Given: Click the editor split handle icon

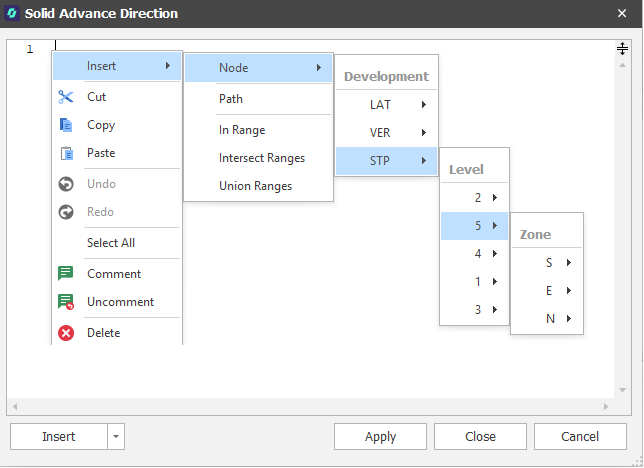Looking at the screenshot, I should 622,48.
